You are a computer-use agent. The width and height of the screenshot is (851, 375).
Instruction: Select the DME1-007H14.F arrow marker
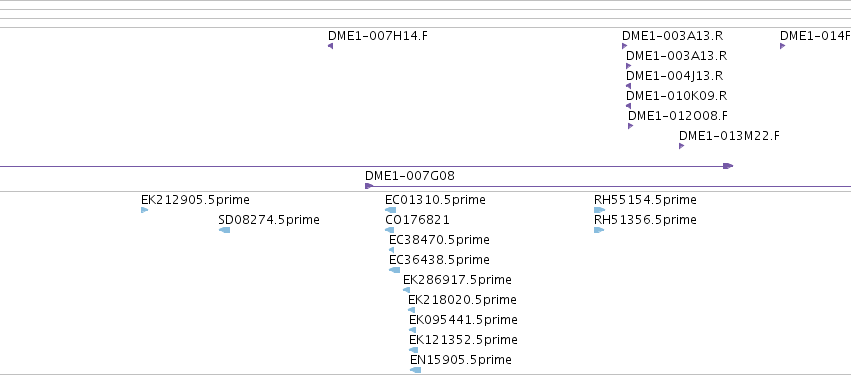coord(331,46)
